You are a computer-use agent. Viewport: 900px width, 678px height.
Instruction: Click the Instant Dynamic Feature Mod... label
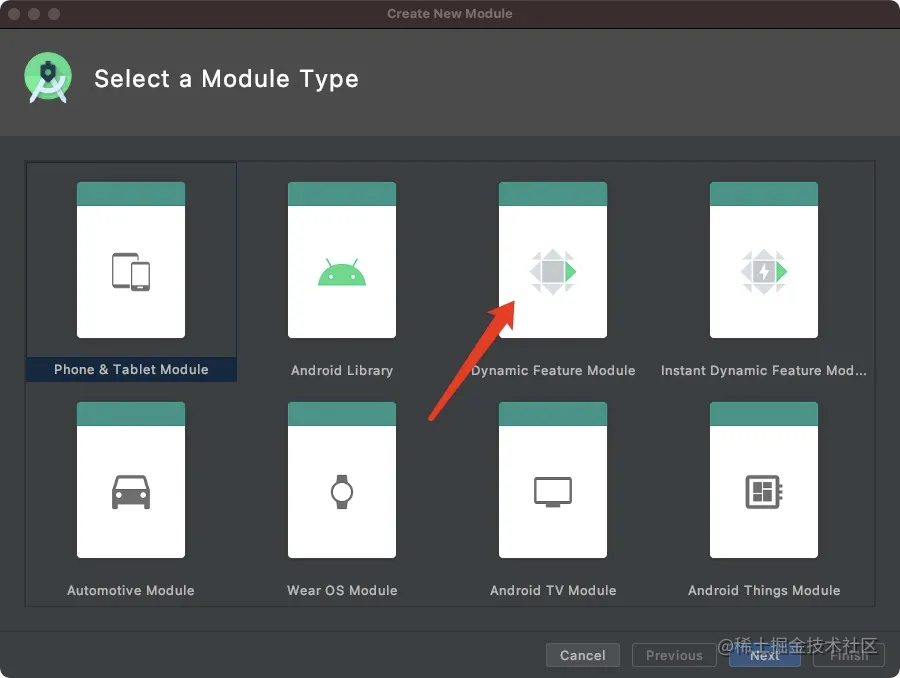[764, 370]
